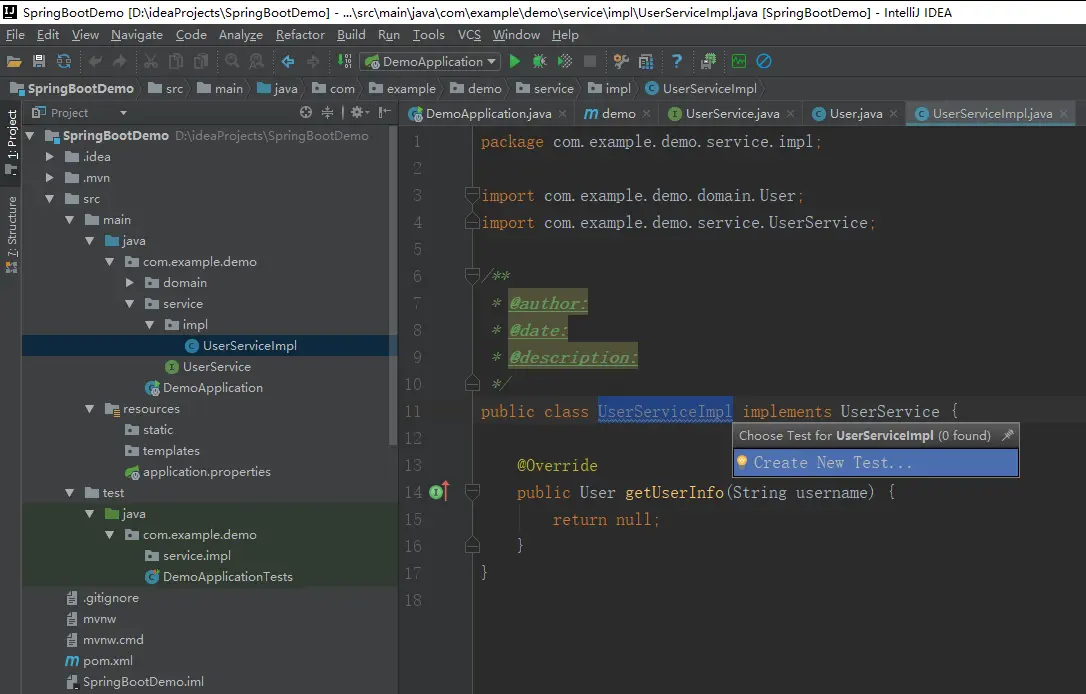Start debugging with the Debug bug icon

pyautogui.click(x=539, y=62)
